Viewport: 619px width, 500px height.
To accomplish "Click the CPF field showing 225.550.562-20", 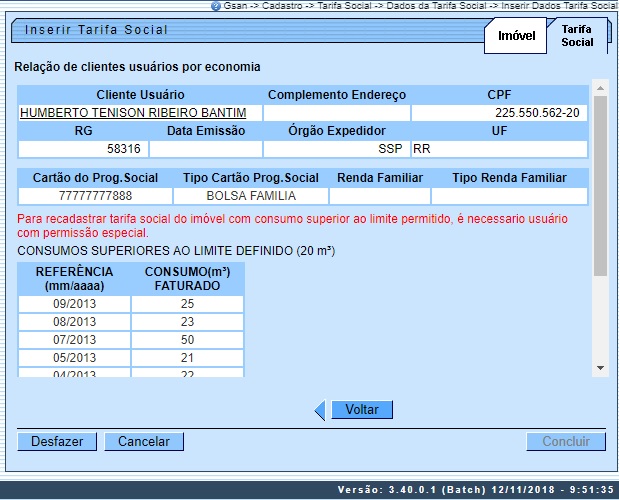I will coord(499,113).
